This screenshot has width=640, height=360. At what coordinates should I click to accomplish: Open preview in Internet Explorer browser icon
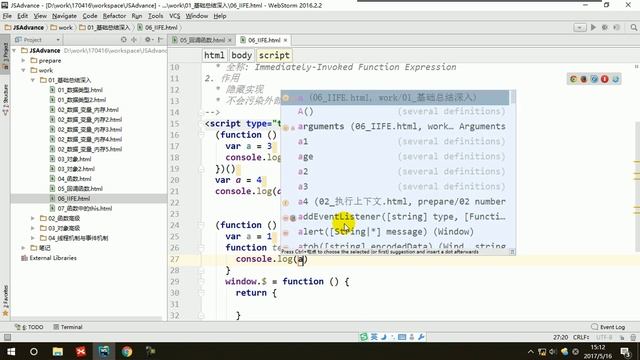tap(615, 79)
